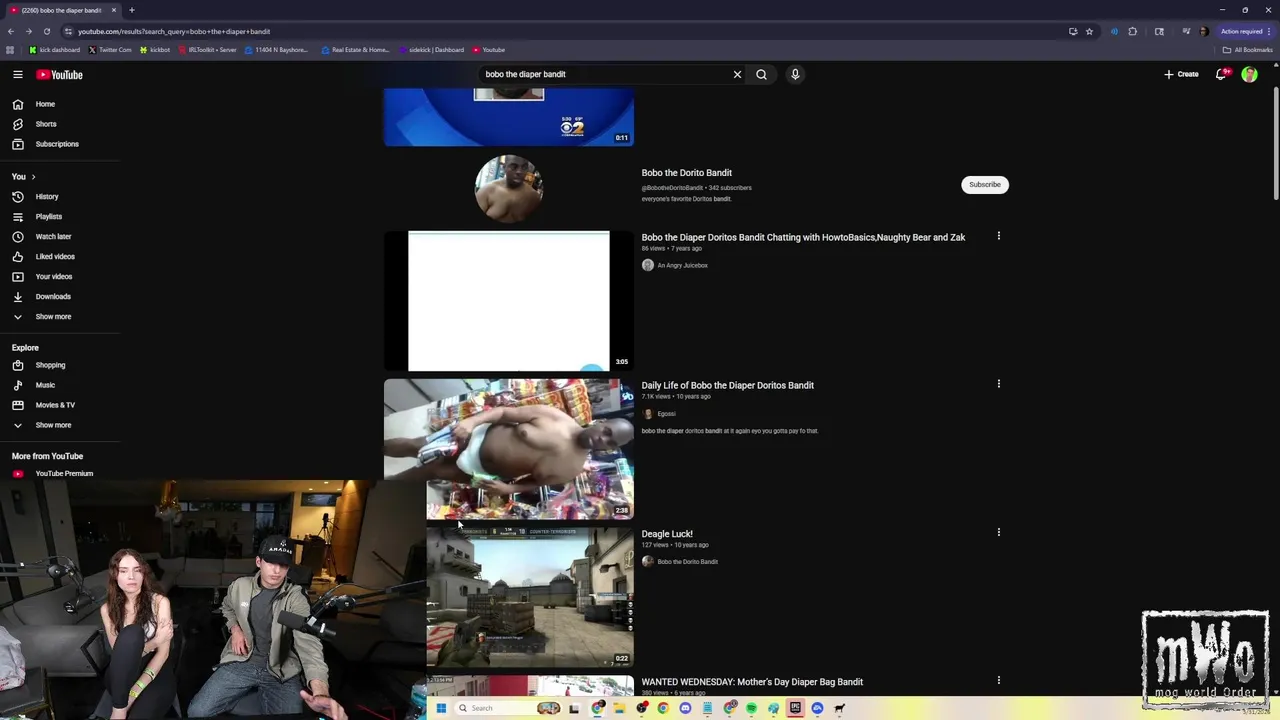
Task: Open Shorts in the sidebar
Action: [46, 124]
